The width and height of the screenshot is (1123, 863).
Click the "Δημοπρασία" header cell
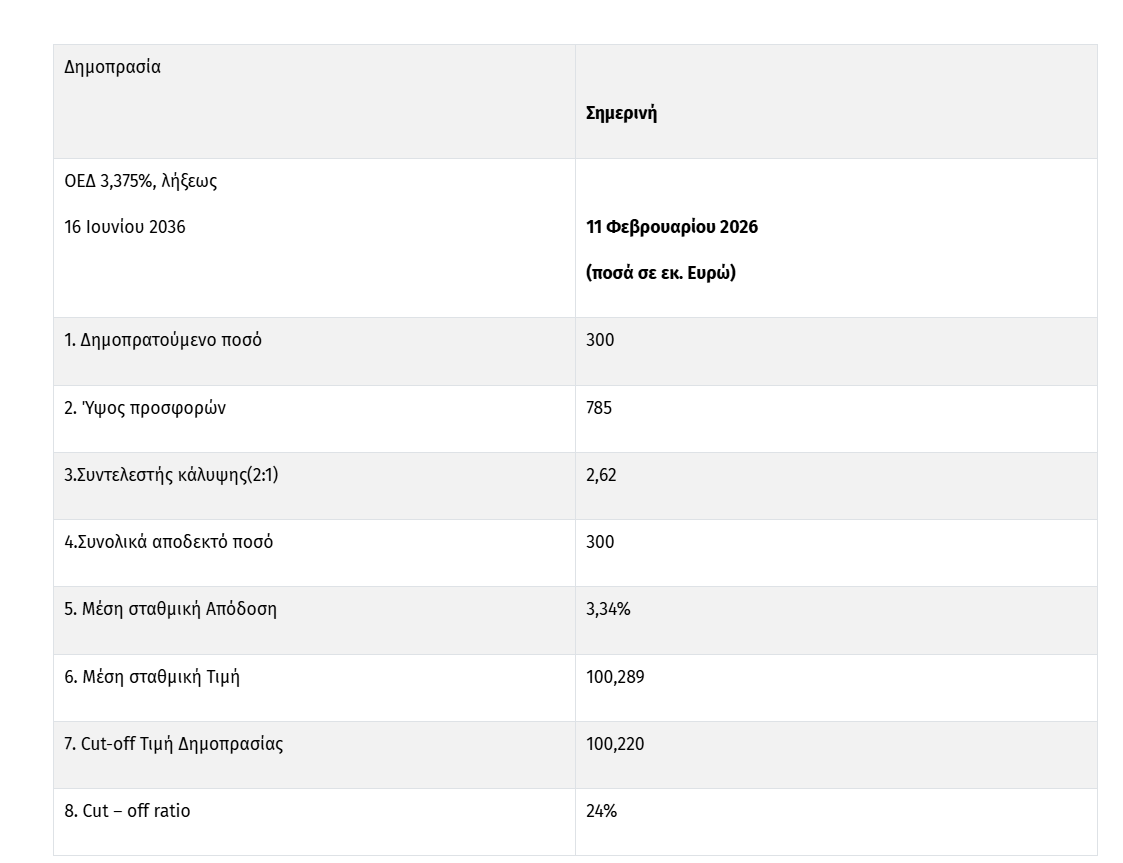[x=112, y=68]
